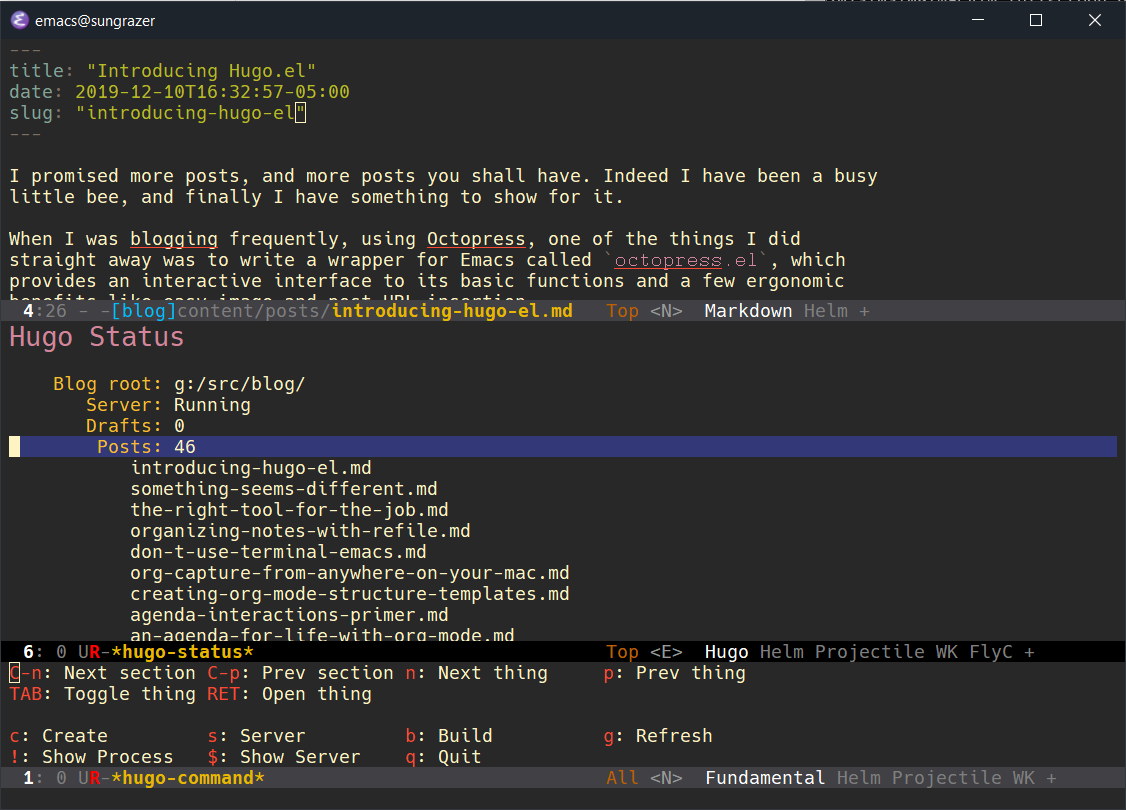Screen dimensions: 1126x810
Task: Select the-right-tool-for-the-job.md entry
Action: point(289,510)
